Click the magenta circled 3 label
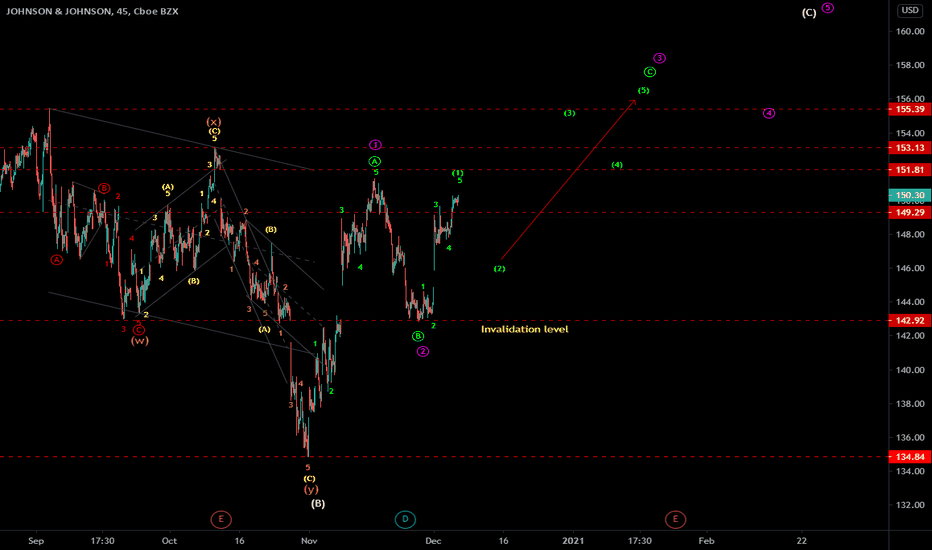 click(660, 58)
